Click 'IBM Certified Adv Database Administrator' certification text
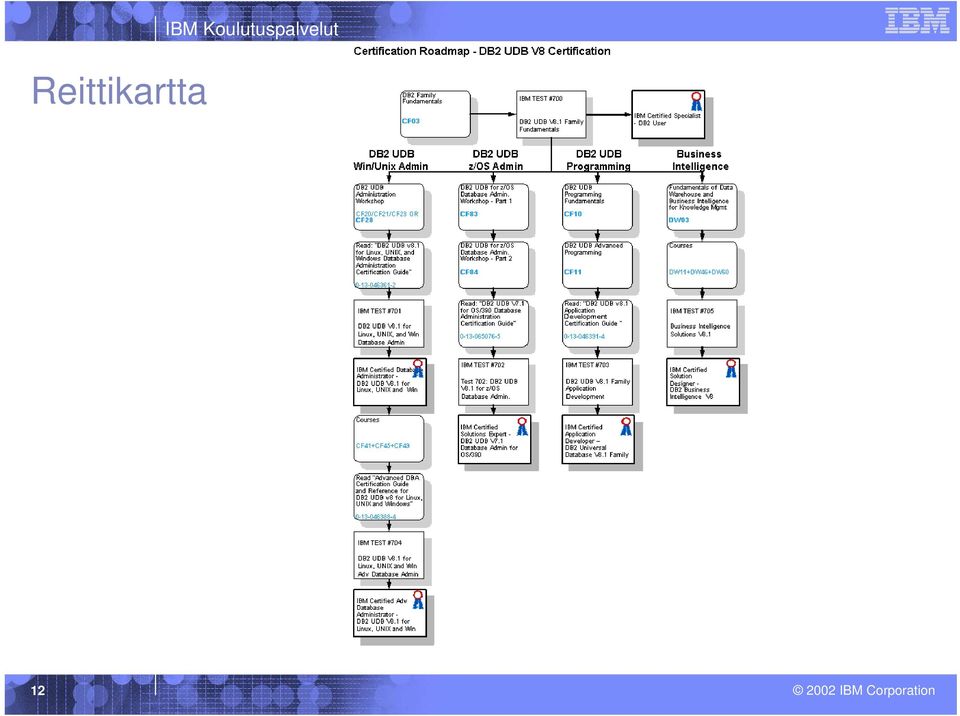The height and width of the screenshot is (716, 960). [x=384, y=615]
